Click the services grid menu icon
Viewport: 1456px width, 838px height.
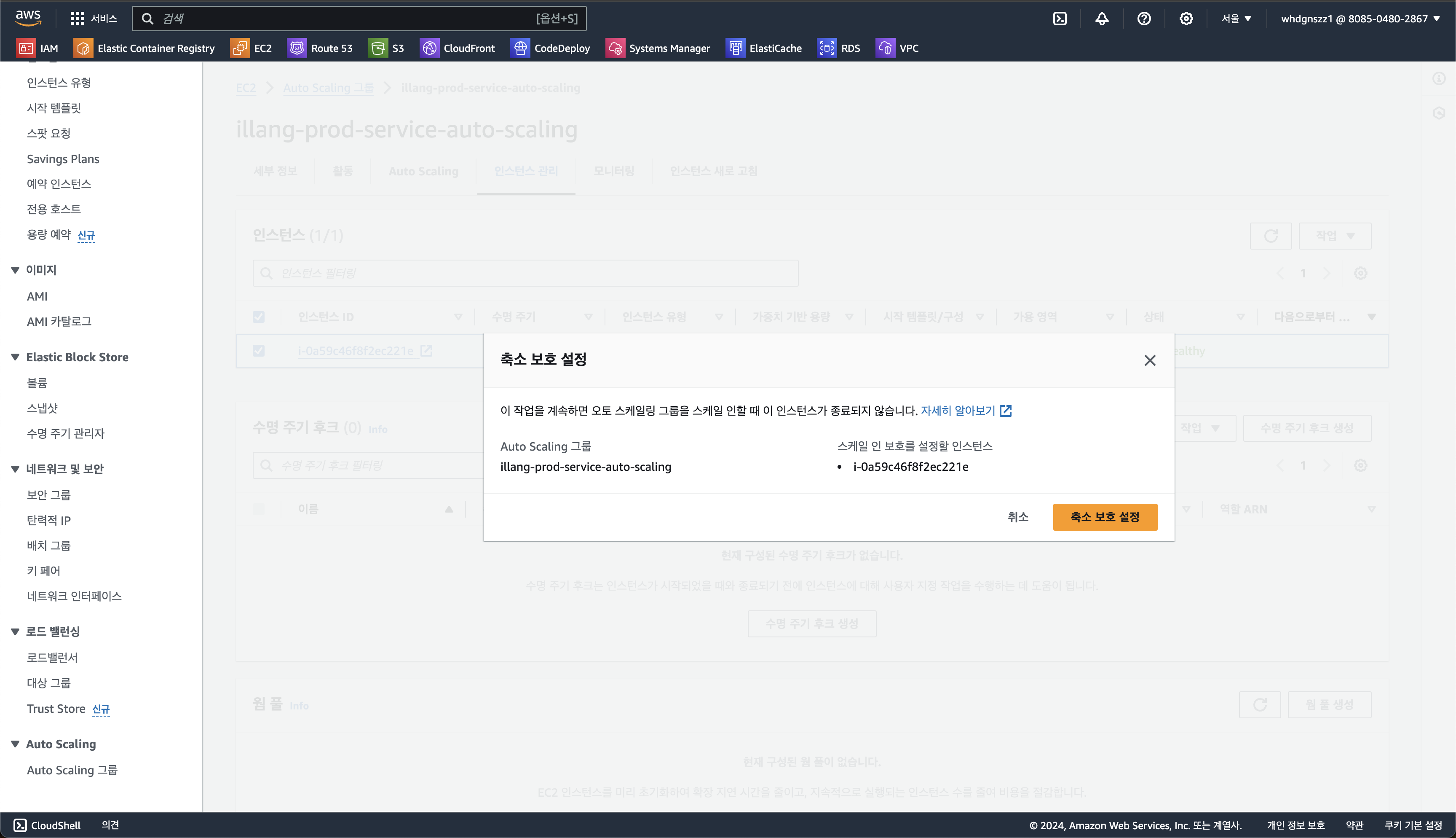(77, 19)
